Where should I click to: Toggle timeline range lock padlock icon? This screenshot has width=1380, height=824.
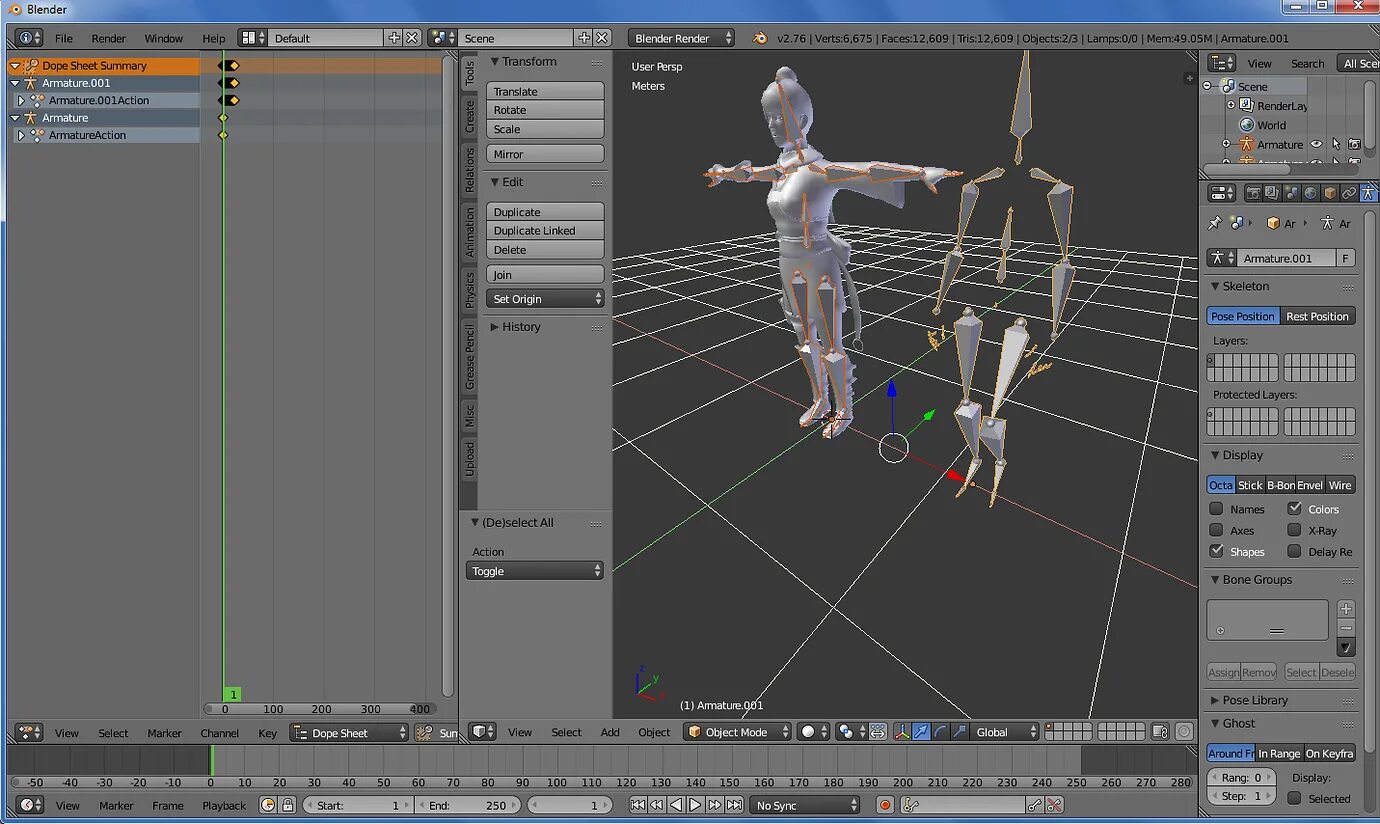288,805
